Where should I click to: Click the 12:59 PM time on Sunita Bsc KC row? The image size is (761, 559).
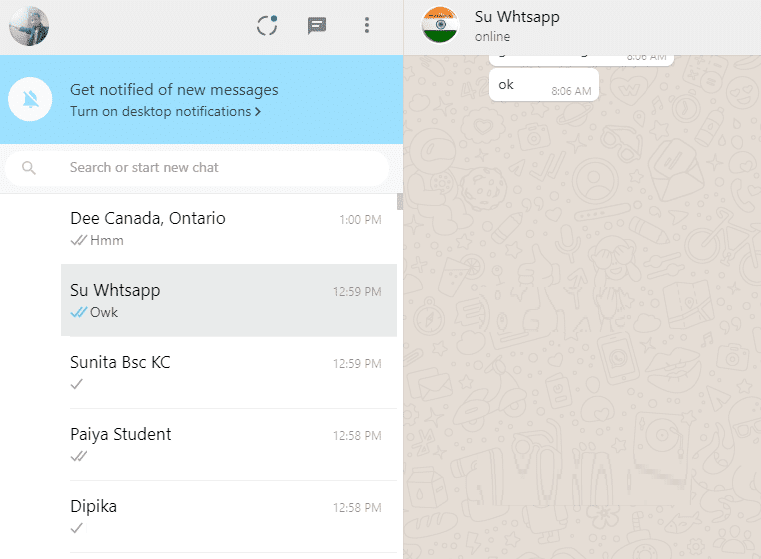point(357,363)
